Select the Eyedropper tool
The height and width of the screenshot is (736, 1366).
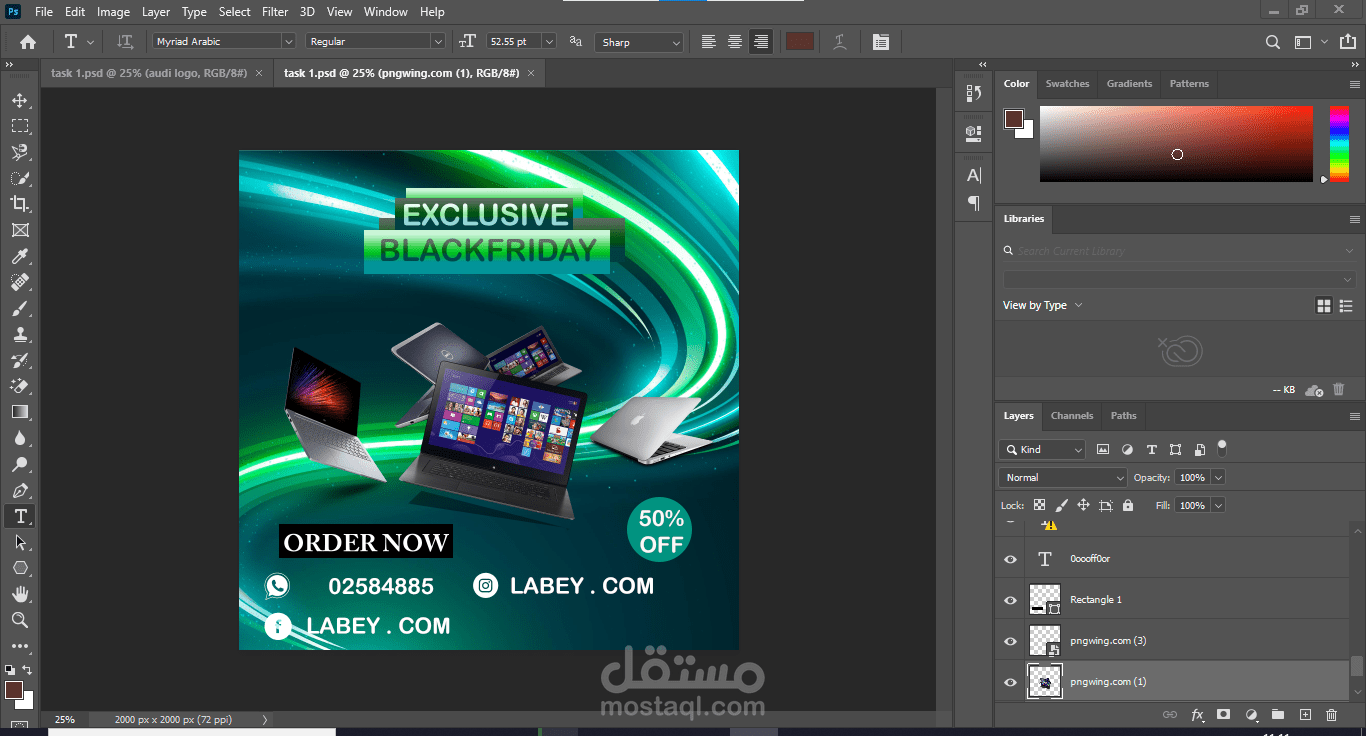point(19,256)
